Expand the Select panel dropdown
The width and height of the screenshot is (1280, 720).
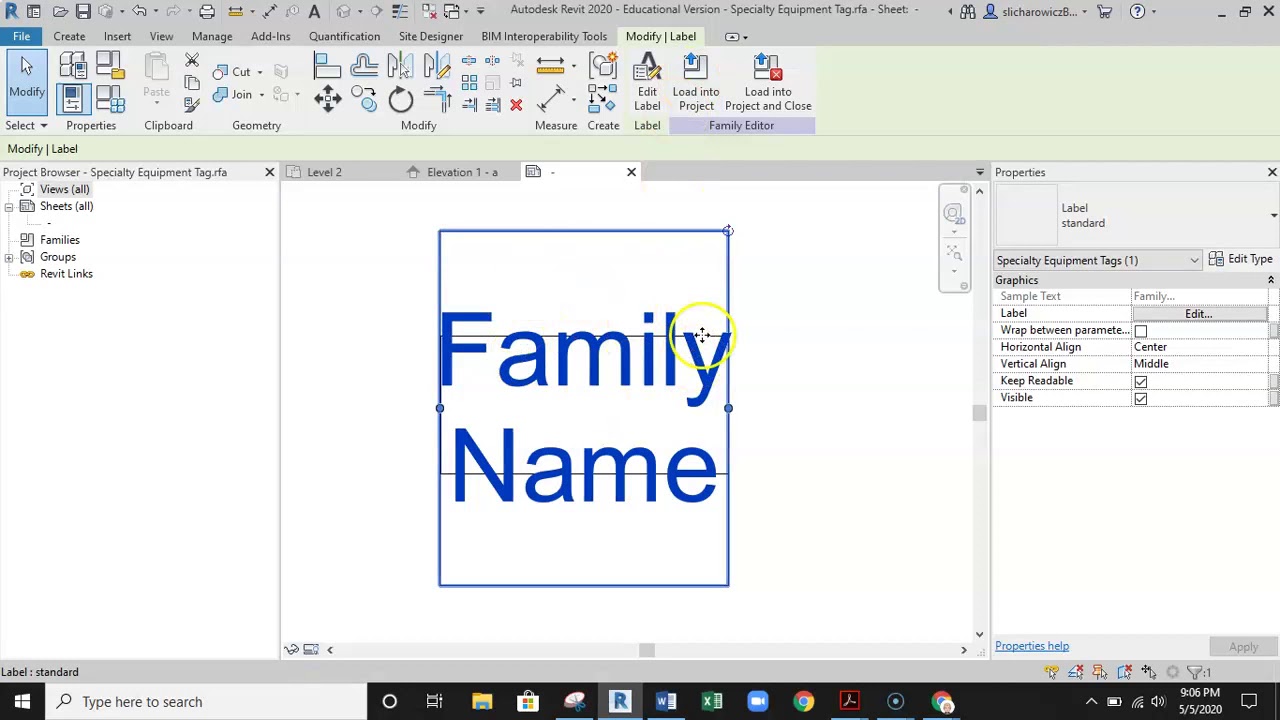click(26, 125)
